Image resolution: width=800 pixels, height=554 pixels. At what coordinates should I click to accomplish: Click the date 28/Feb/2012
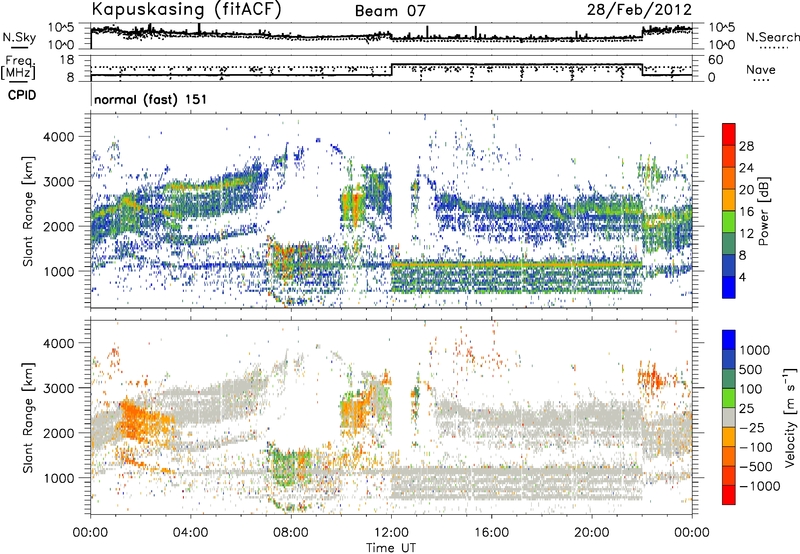[x=639, y=10]
